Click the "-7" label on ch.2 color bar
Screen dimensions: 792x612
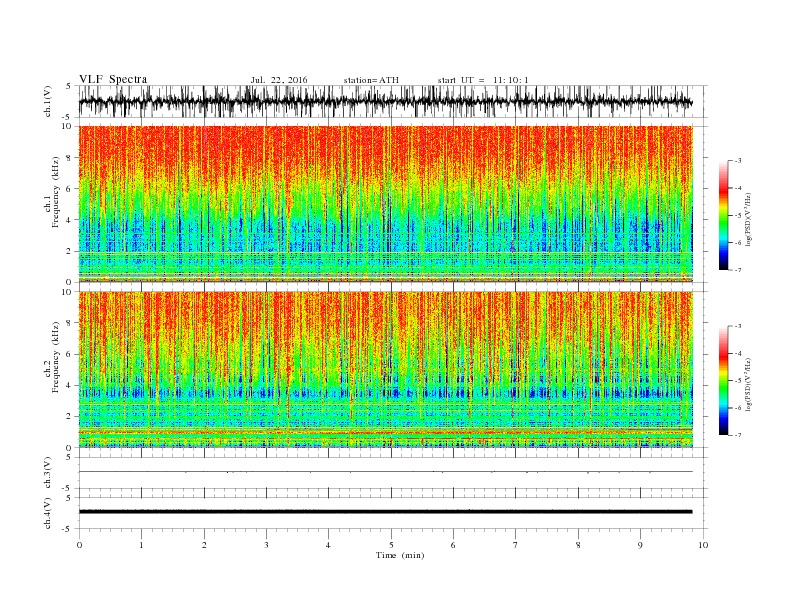(738, 435)
